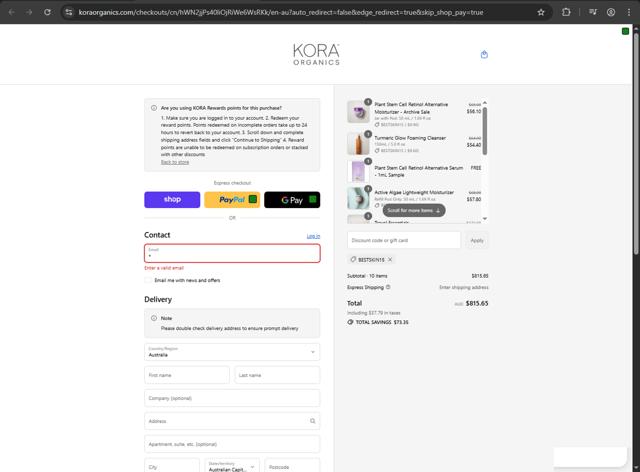Screen dimensions: 640x472
Task: Click Apply discount button
Action: tap(477, 240)
